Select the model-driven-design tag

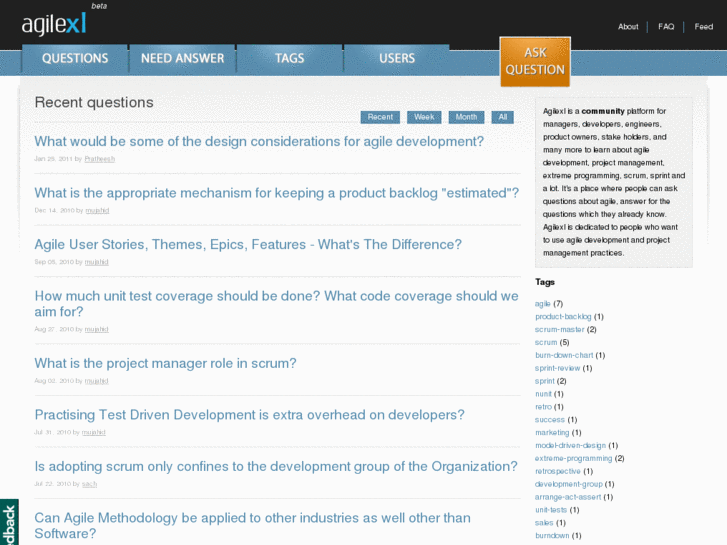[571, 446]
